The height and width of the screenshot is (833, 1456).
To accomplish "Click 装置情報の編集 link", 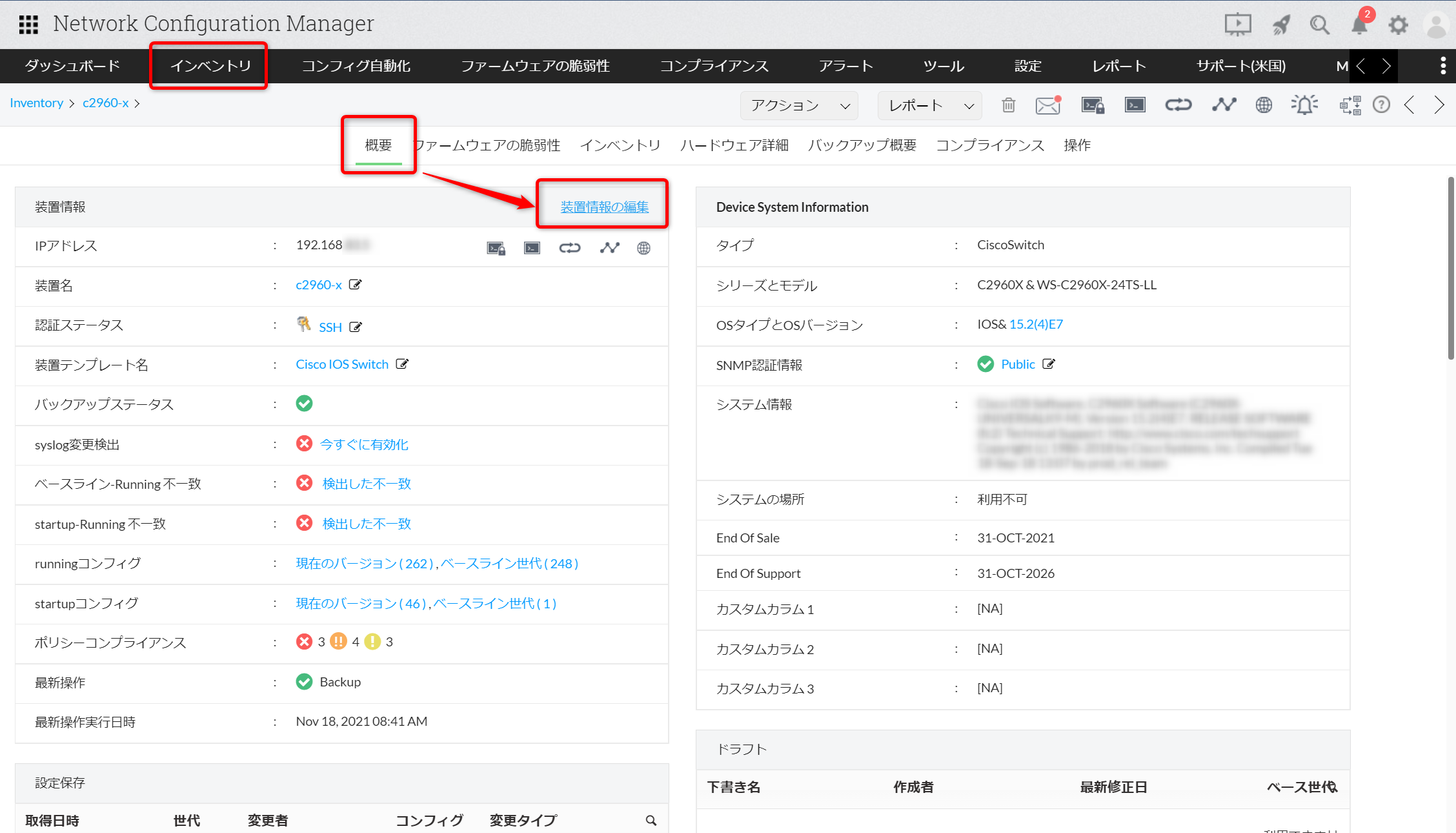I will pyautogui.click(x=604, y=207).
